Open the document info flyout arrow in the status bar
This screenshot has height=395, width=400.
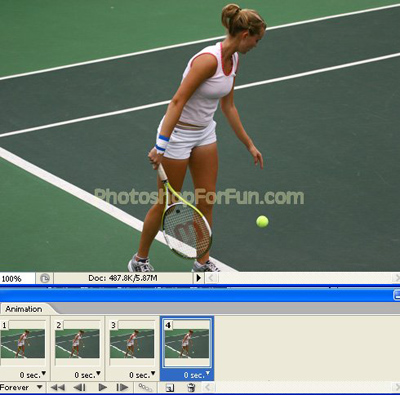[x=198, y=278]
